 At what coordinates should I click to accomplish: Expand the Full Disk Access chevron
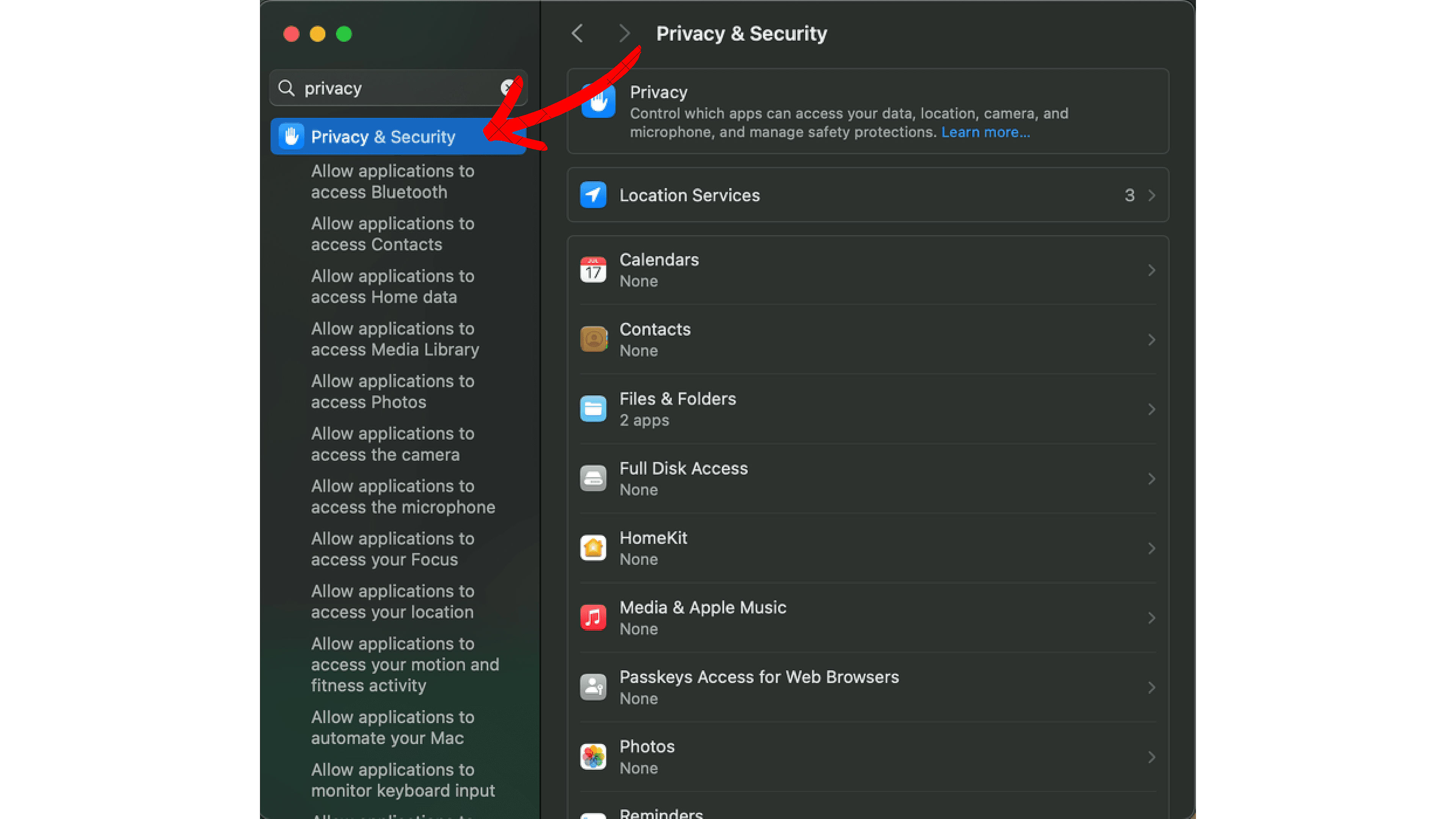1152,479
